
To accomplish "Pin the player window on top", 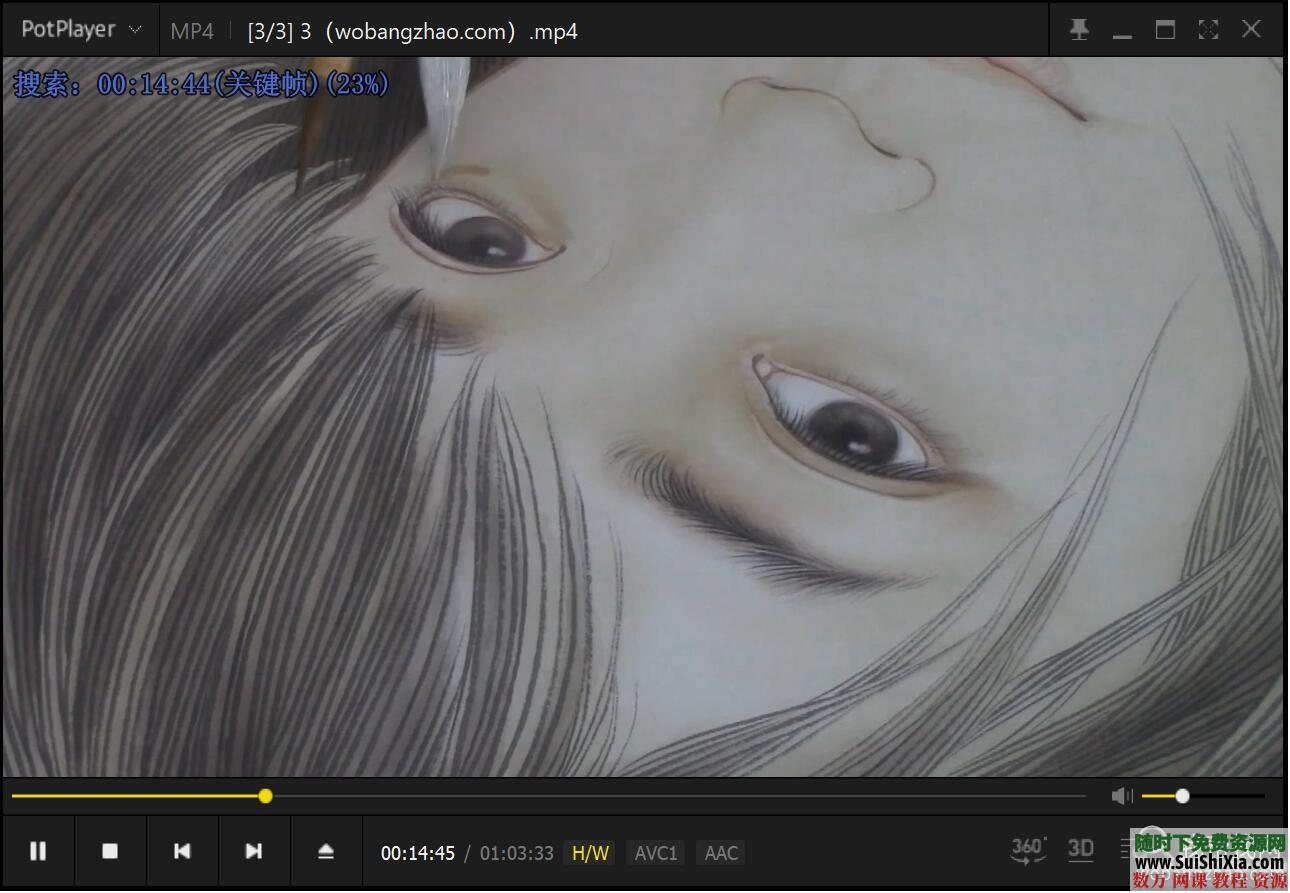I will tap(1079, 30).
